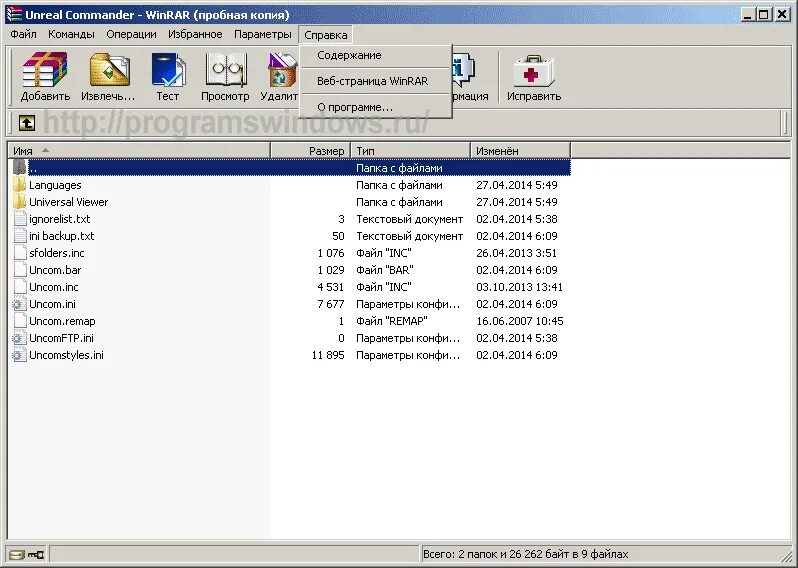798x568 pixels.
Task: Maximize the WinRAR window
Action: [763, 14]
